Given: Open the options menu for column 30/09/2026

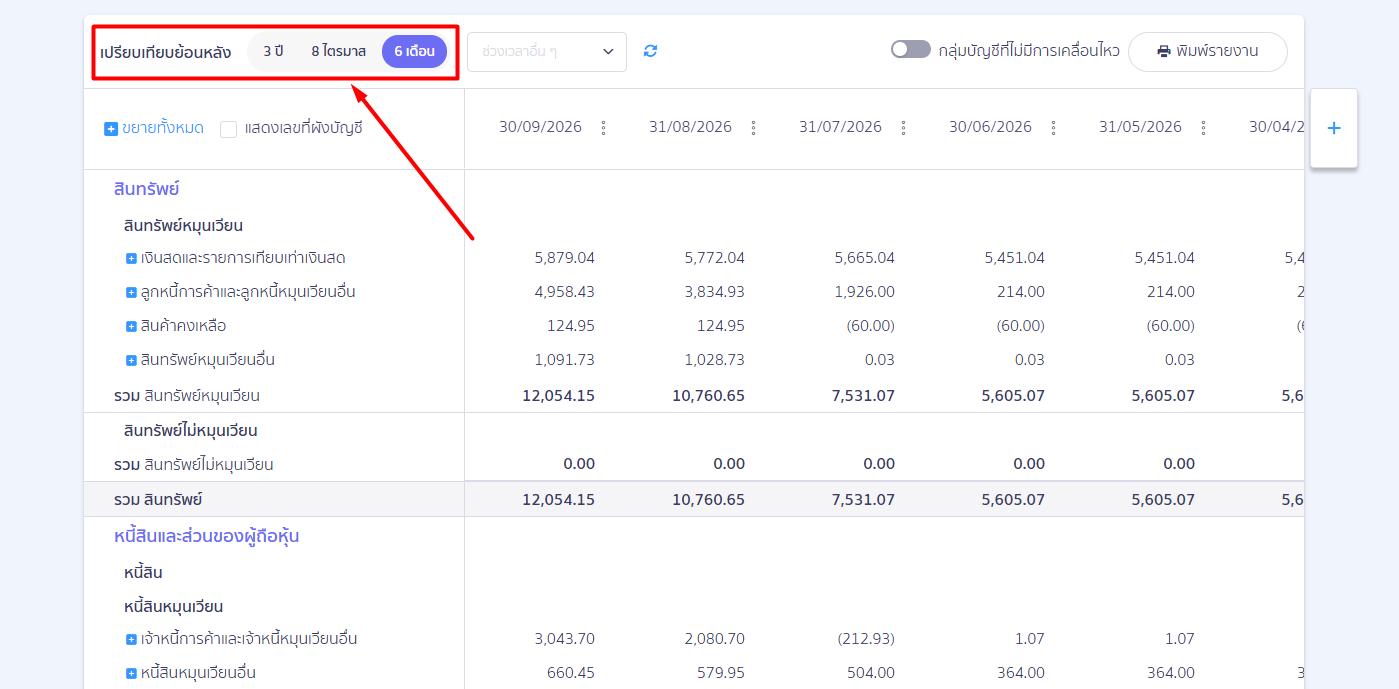Looking at the screenshot, I should tap(603, 128).
